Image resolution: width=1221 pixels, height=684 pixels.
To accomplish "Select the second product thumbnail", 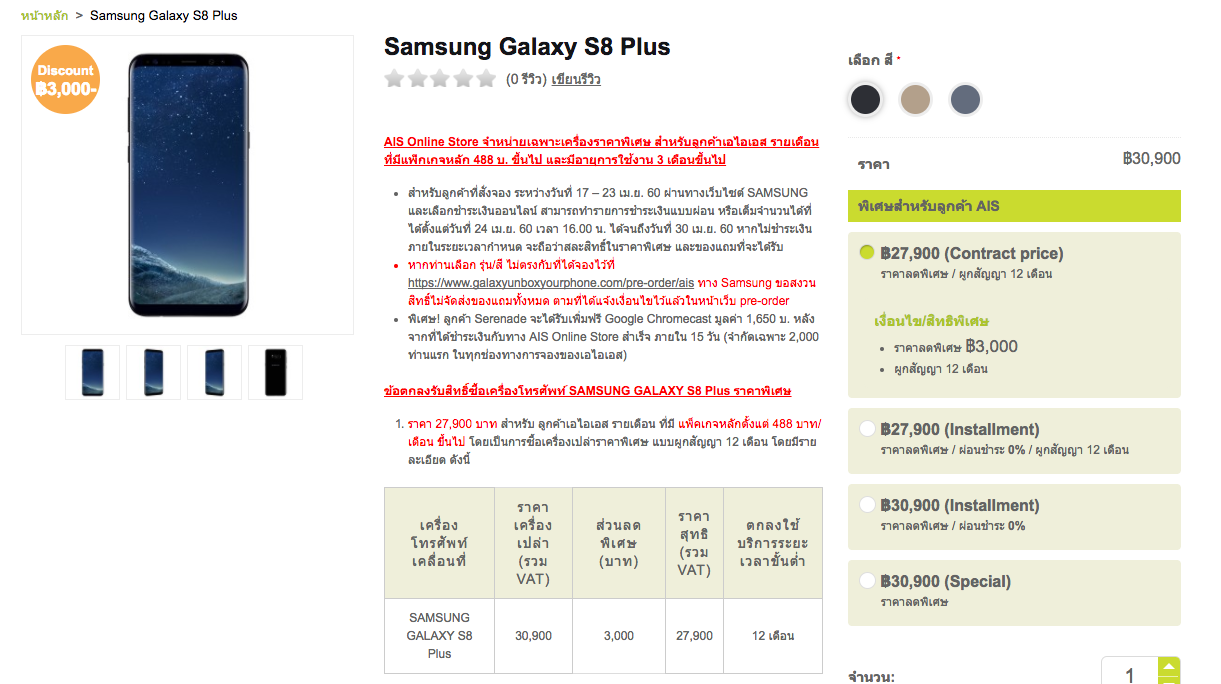I will pos(154,372).
